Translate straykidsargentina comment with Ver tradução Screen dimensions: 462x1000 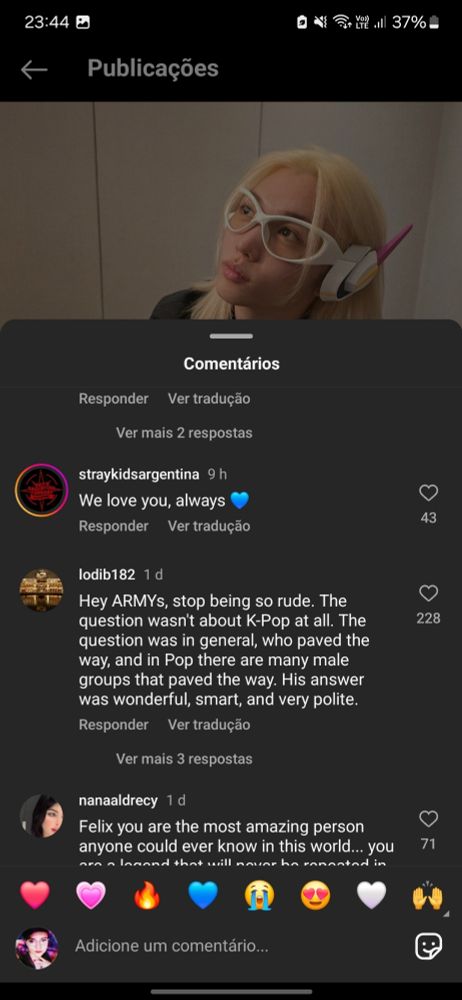(x=209, y=526)
